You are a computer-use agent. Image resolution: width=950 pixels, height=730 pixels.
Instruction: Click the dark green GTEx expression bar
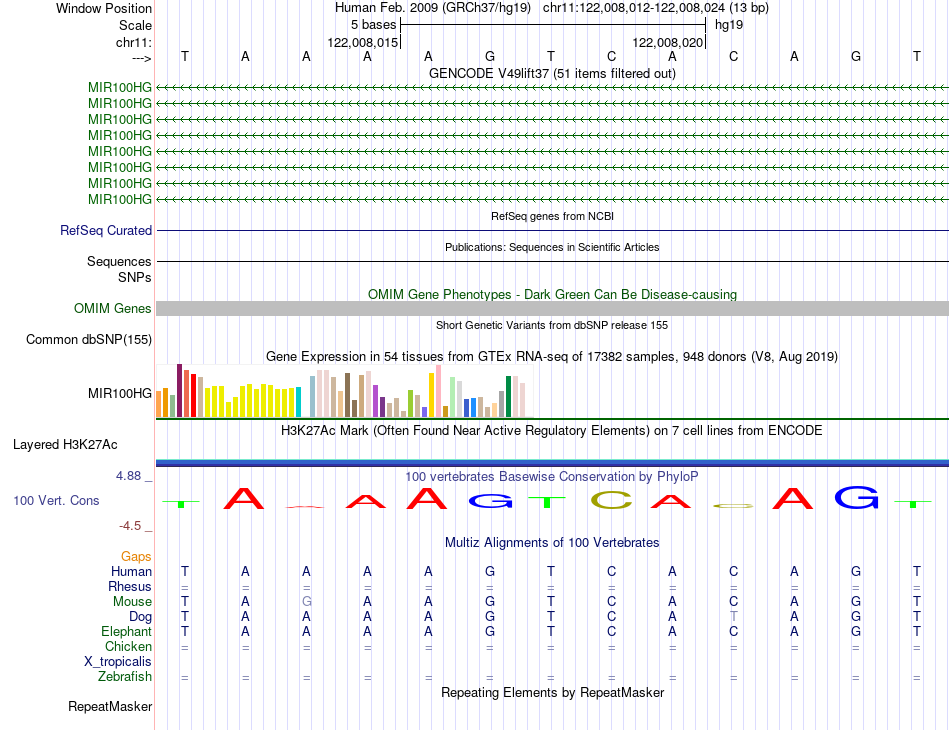pyautogui.click(x=509, y=396)
